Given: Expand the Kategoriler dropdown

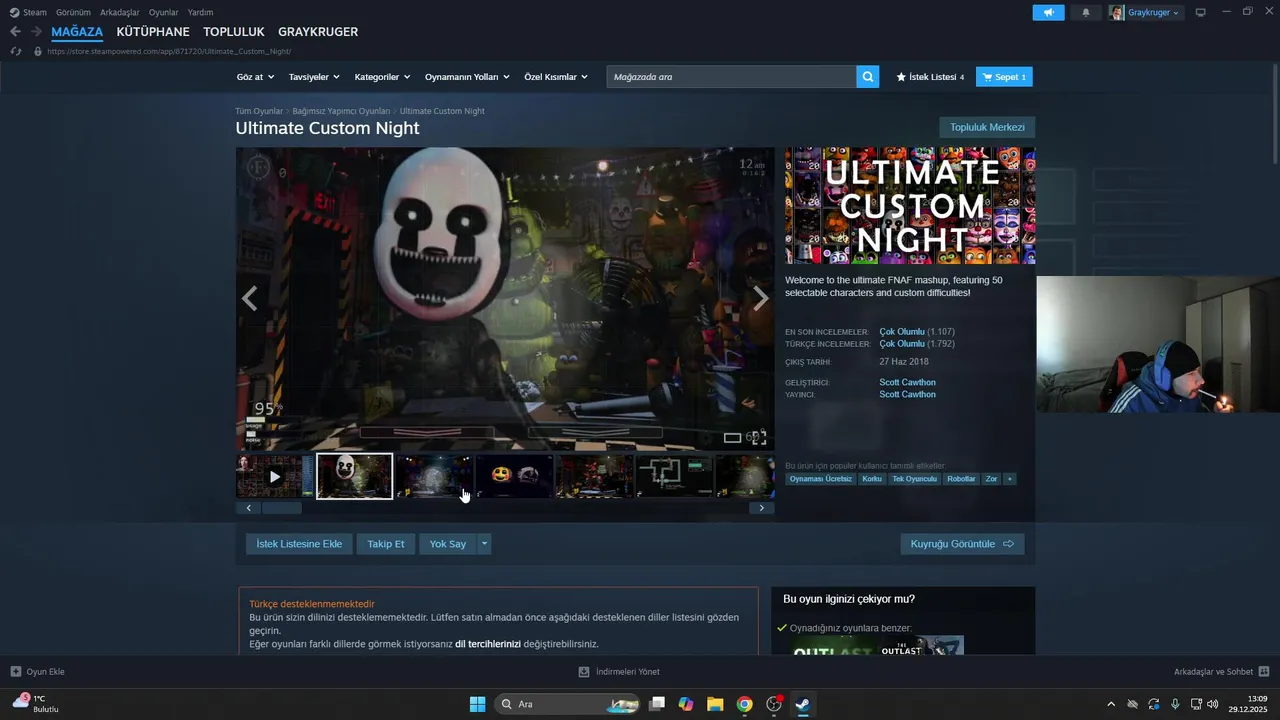Looking at the screenshot, I should 382,77.
